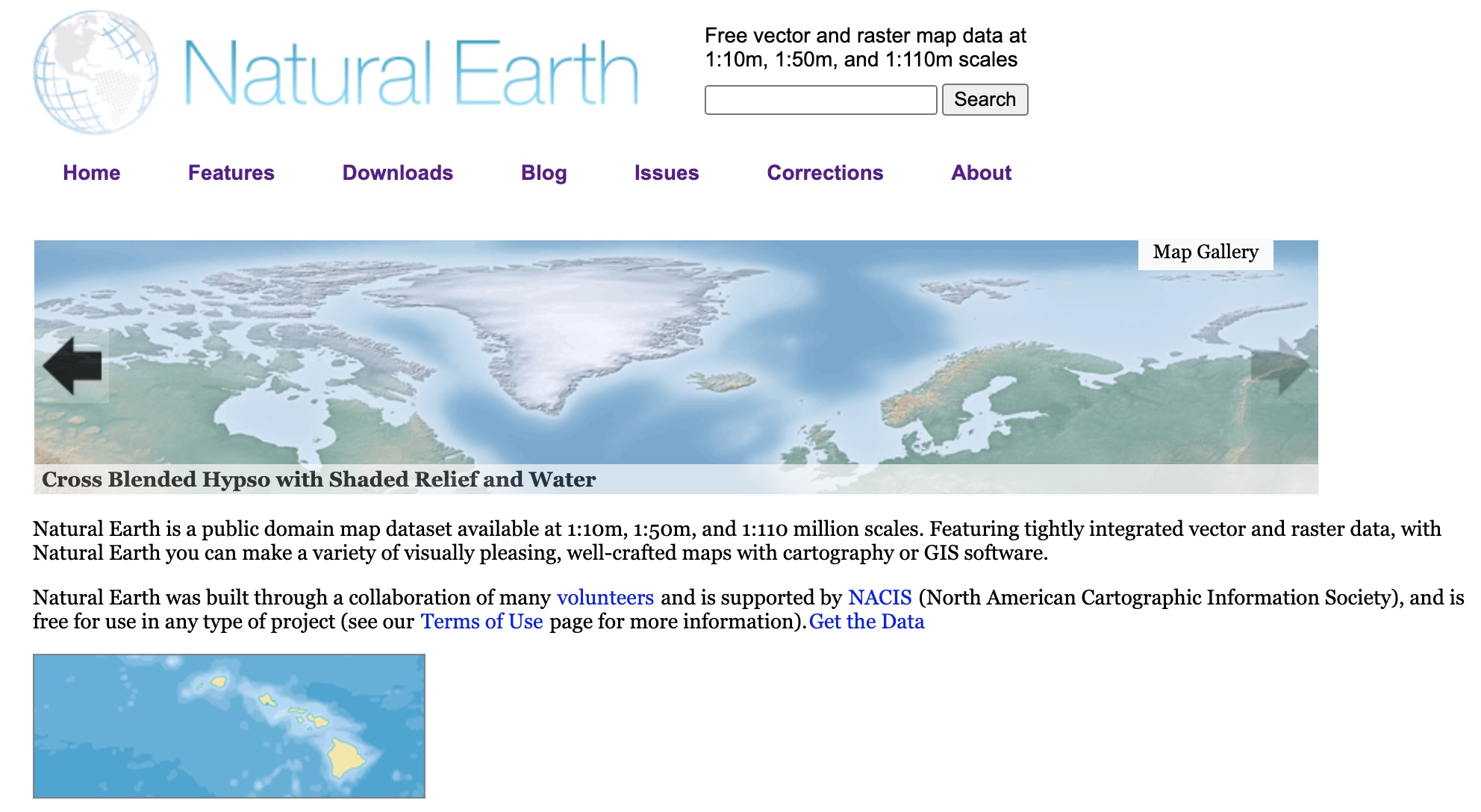Open the Downloads section
This screenshot has height=812, width=1481.
click(x=398, y=173)
